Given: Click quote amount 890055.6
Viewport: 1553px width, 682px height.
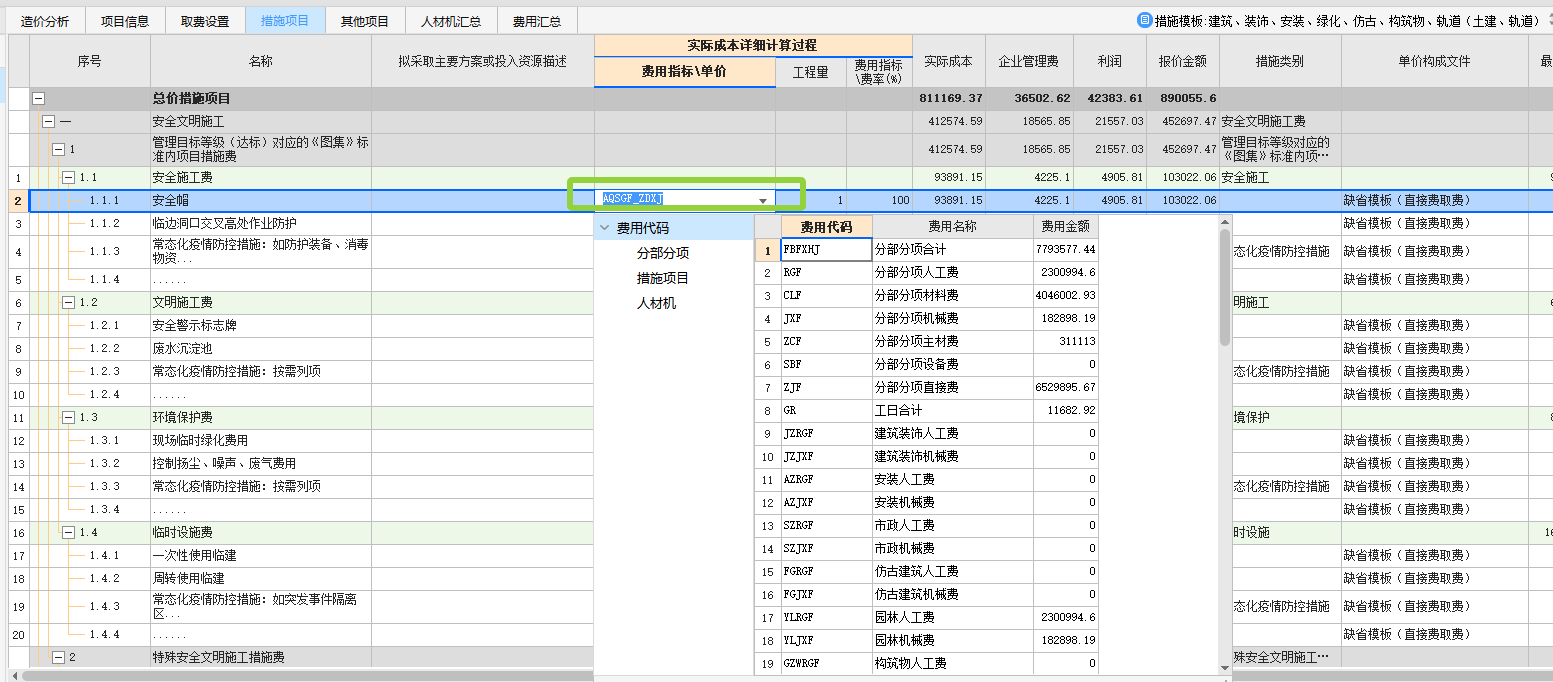Looking at the screenshot, I should click(x=1183, y=99).
